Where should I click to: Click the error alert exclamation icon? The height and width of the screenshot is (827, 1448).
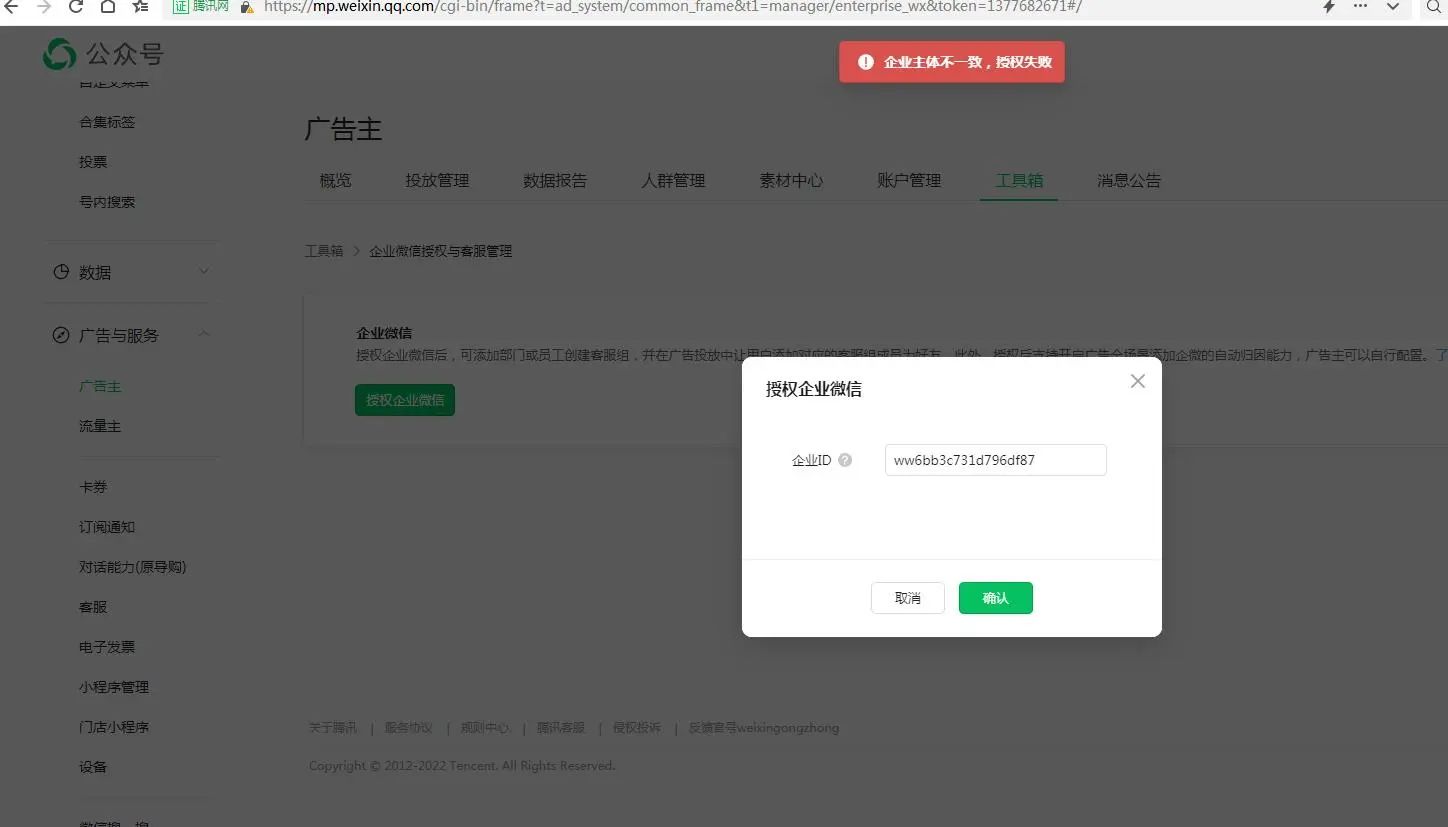click(x=866, y=62)
